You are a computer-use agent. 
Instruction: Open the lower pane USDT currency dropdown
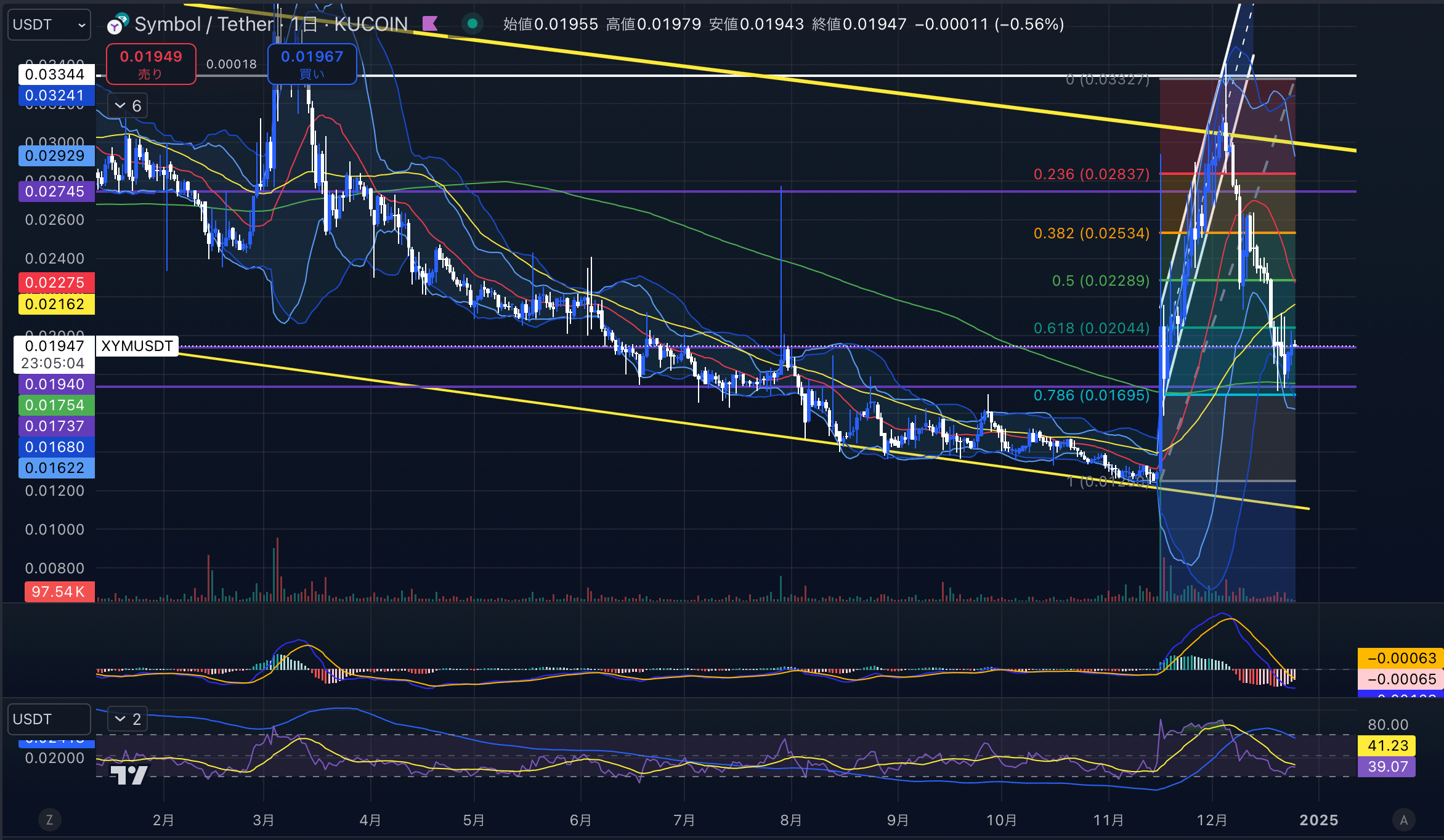click(x=49, y=719)
